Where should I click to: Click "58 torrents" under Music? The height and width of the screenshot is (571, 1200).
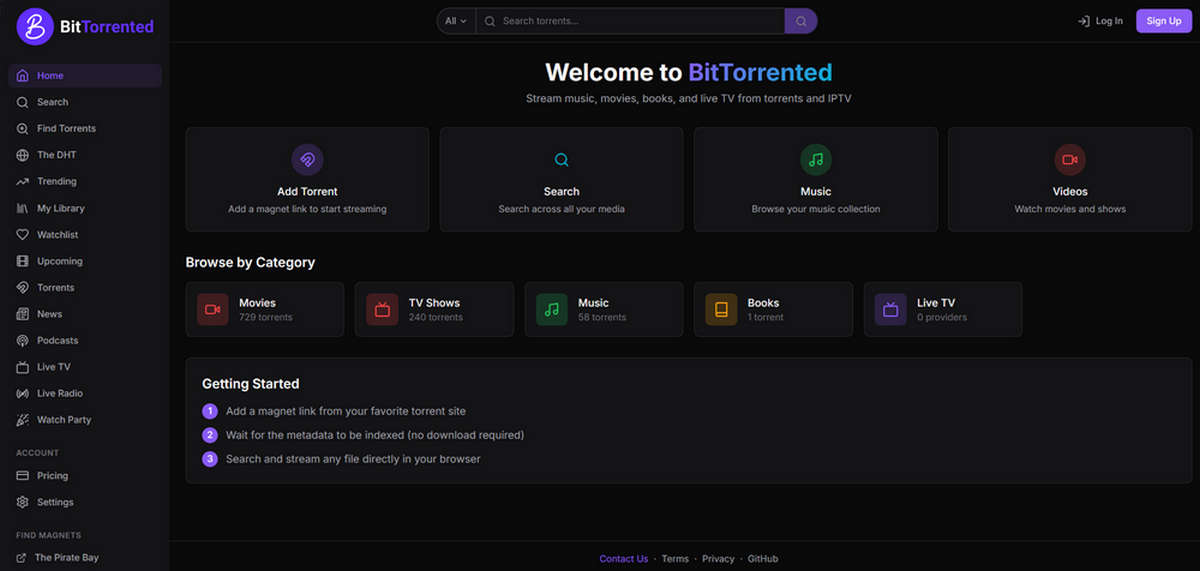(602, 318)
